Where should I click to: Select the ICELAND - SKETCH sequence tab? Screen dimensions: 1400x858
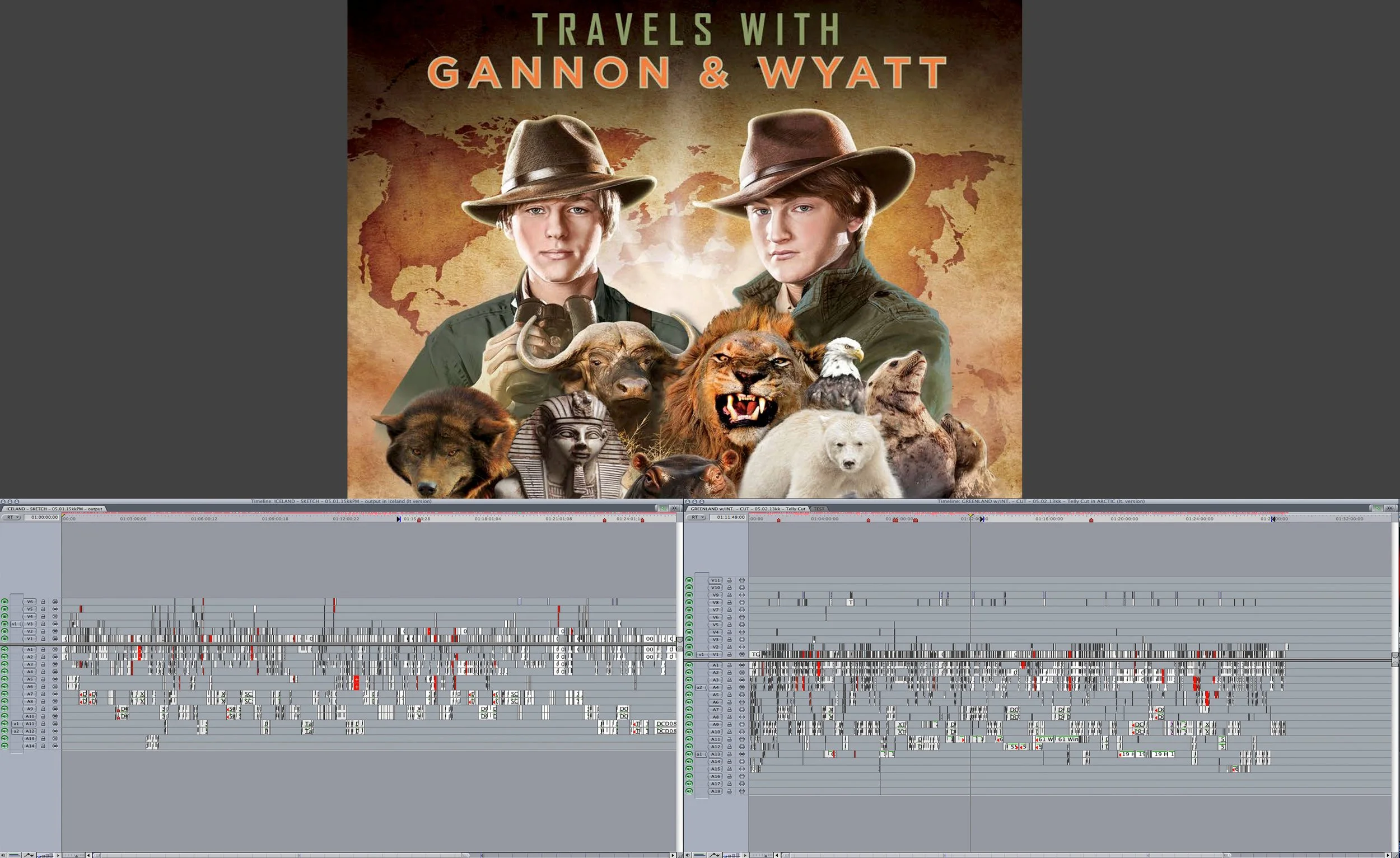click(54, 509)
